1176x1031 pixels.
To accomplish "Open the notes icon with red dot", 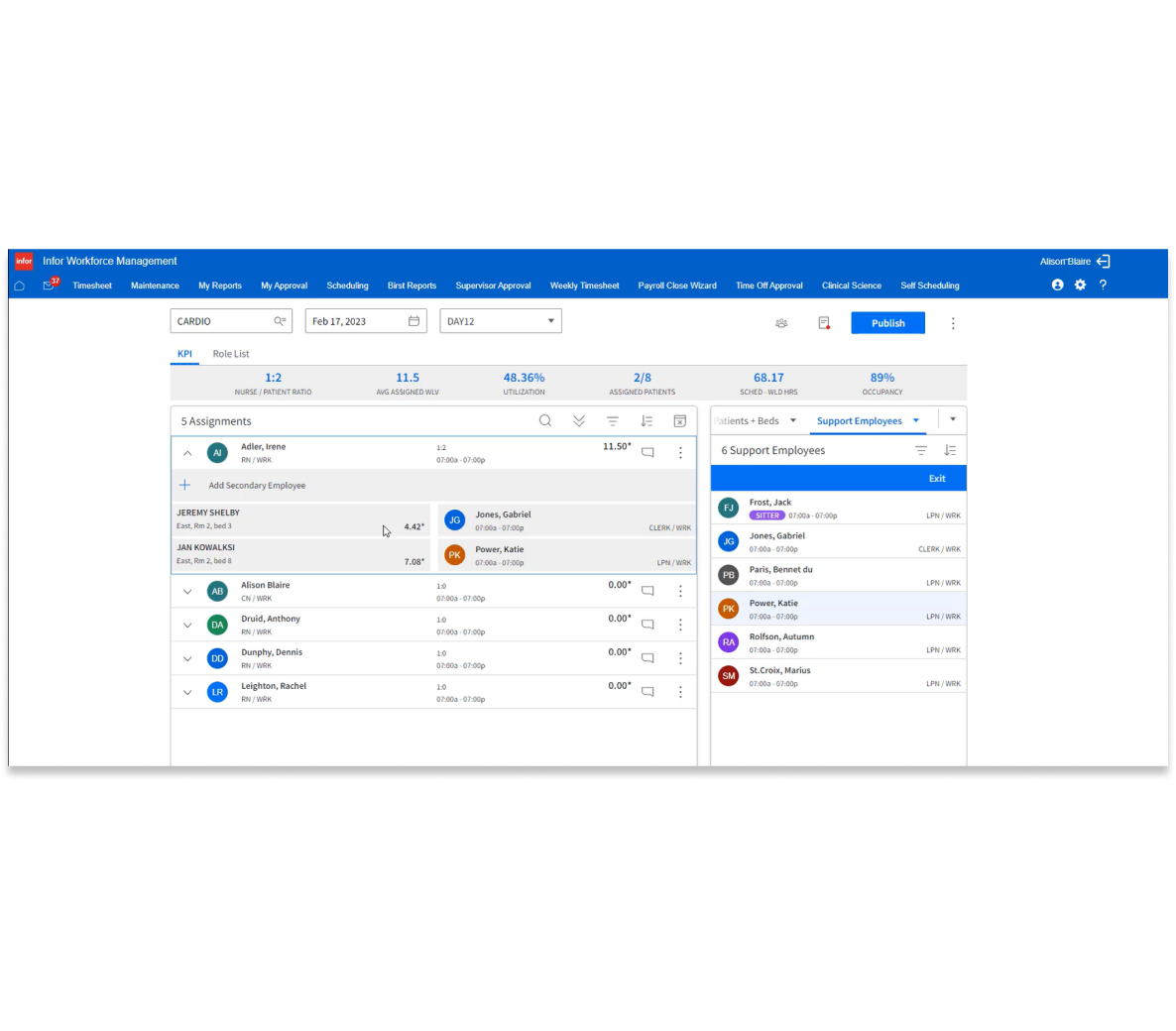I will [824, 323].
